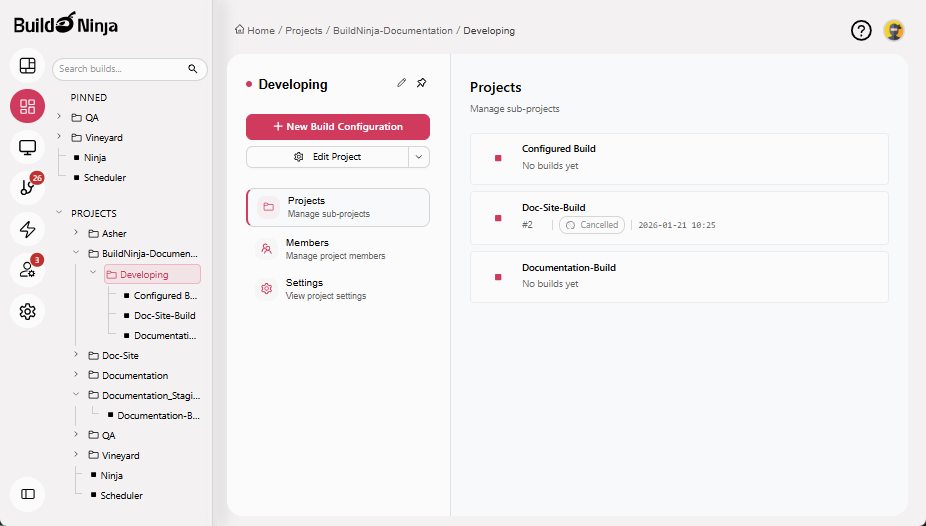926x526 pixels.
Task: Collapse the BuildNinja-Documentation tree node
Action: [76, 253]
